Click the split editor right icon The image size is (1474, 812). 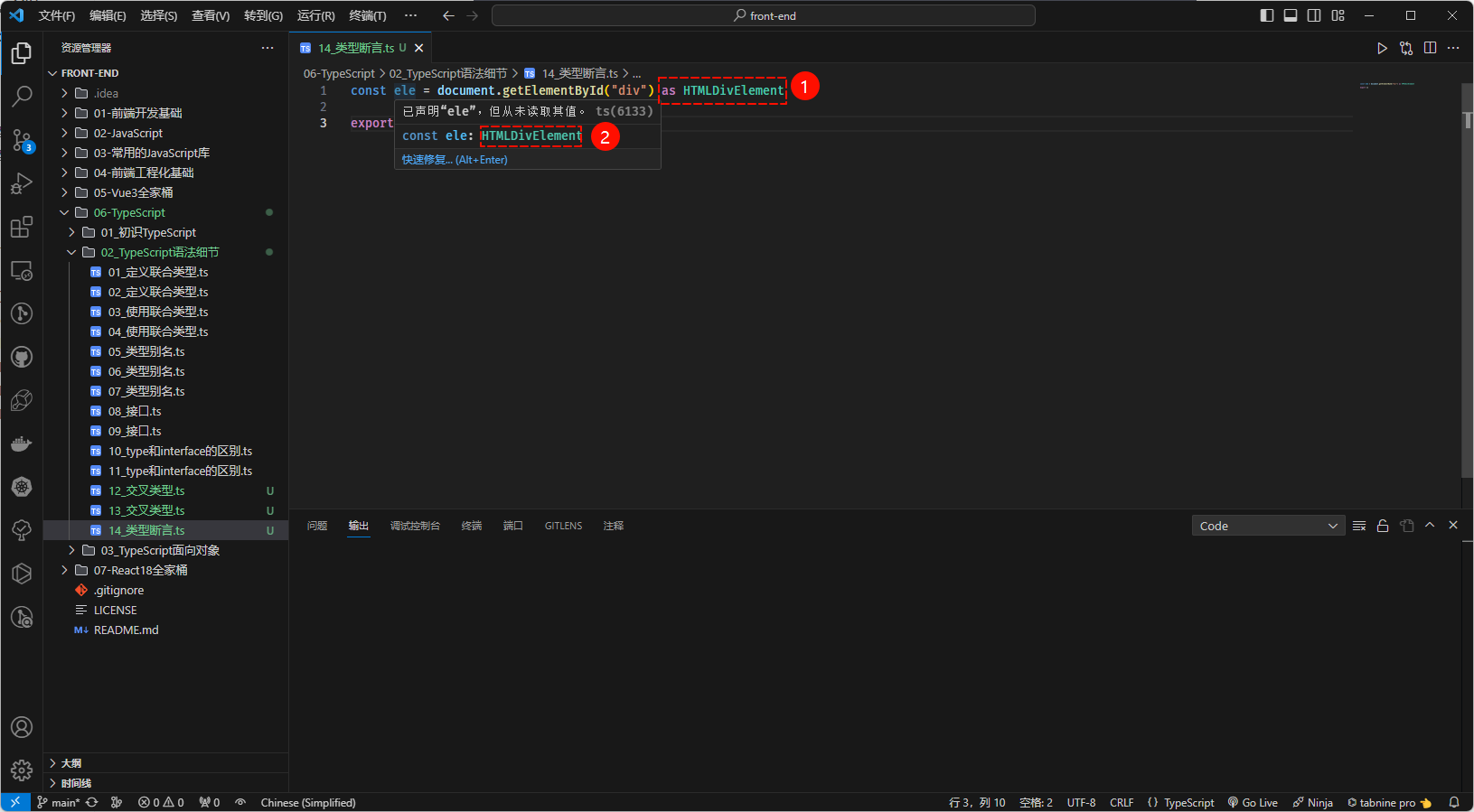click(1430, 48)
